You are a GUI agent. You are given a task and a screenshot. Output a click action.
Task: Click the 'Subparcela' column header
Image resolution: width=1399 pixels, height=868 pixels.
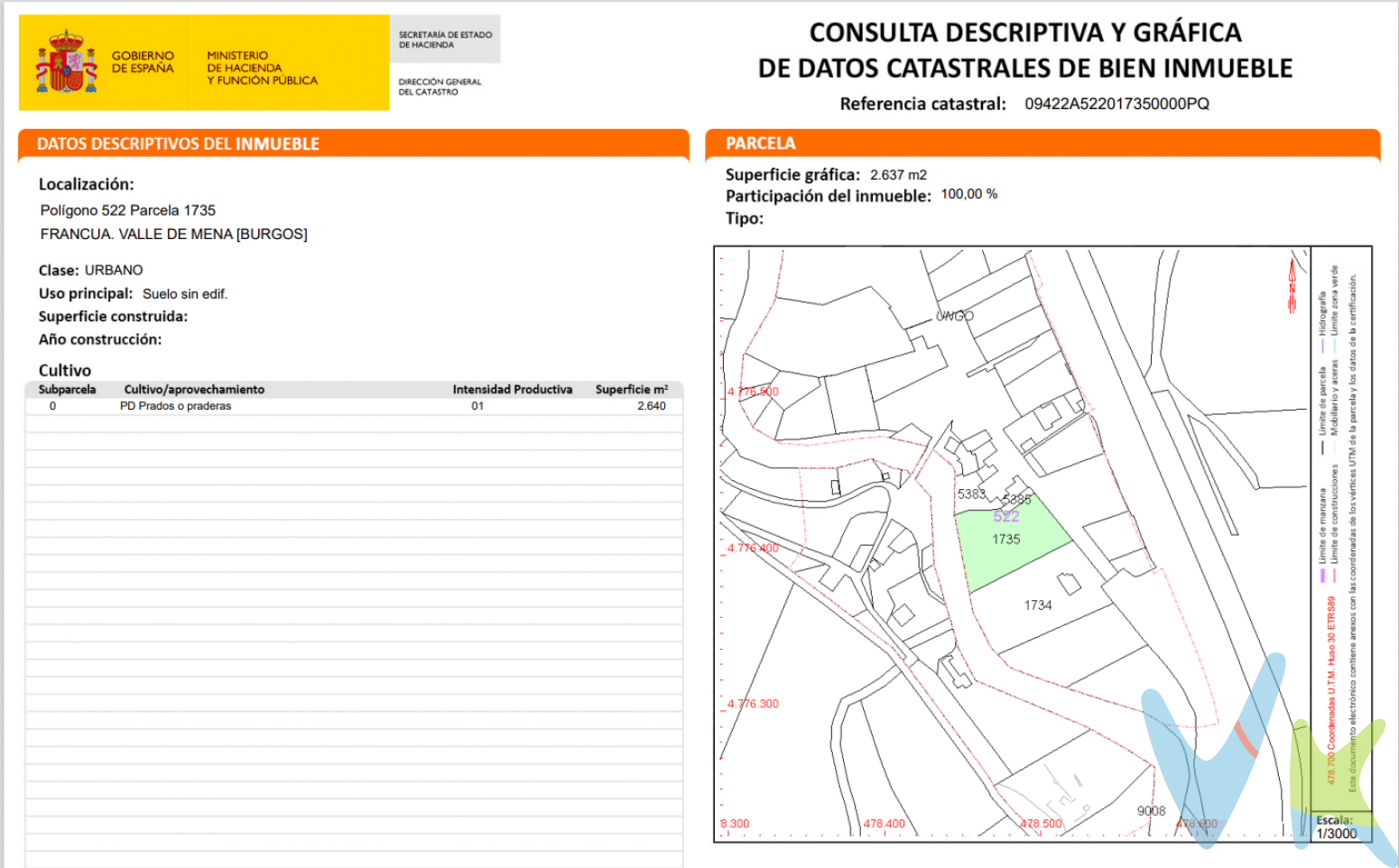pyautogui.click(x=67, y=390)
